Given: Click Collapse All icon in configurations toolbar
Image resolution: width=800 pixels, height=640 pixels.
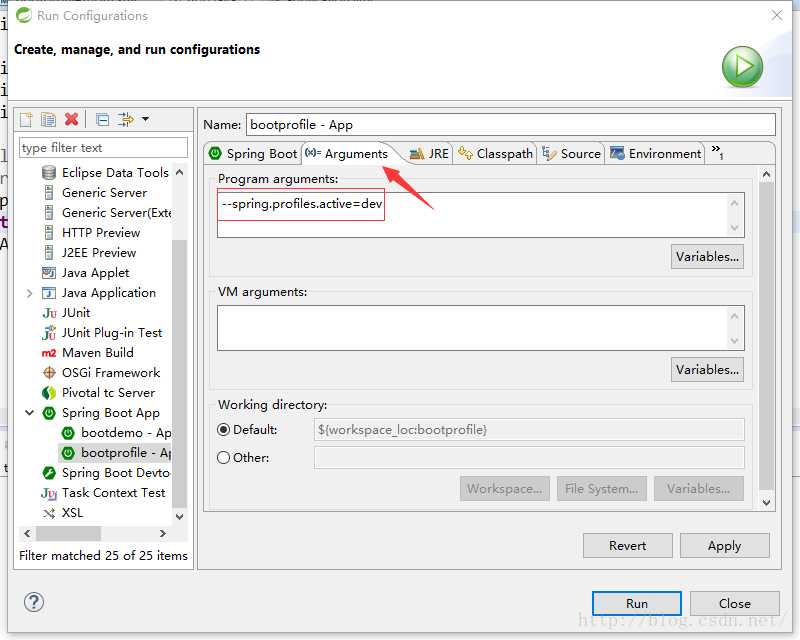Looking at the screenshot, I should point(103,119).
